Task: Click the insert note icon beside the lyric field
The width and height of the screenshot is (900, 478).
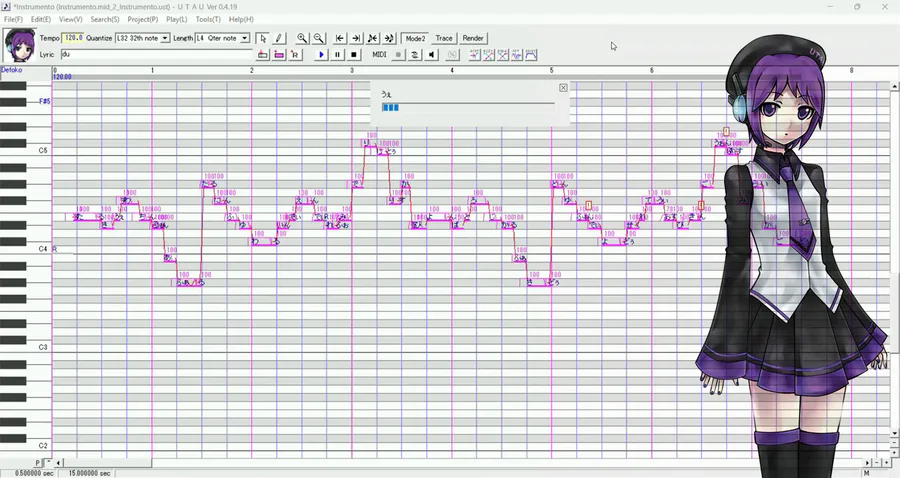Action: point(263,55)
